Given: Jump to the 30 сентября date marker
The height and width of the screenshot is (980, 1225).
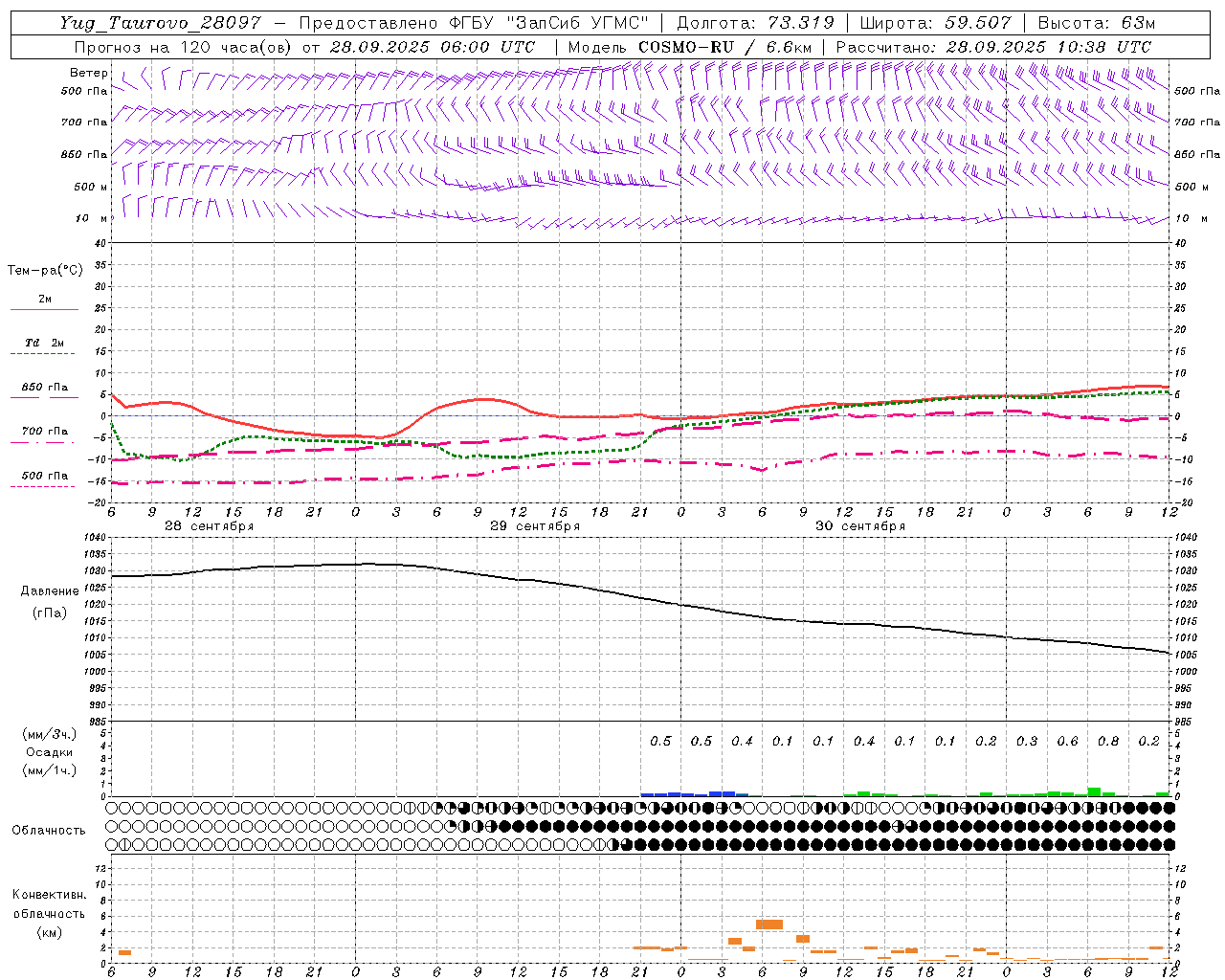Looking at the screenshot, I should point(860,526).
